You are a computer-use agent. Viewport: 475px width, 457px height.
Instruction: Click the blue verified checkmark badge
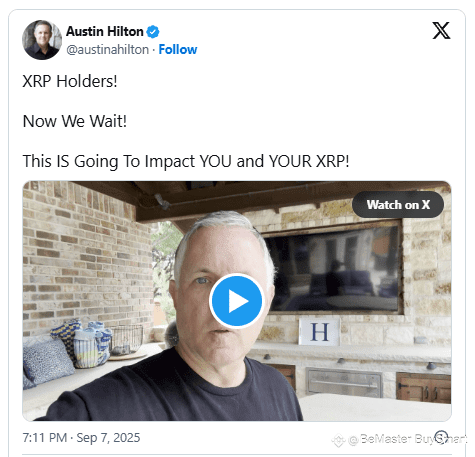[x=153, y=32]
